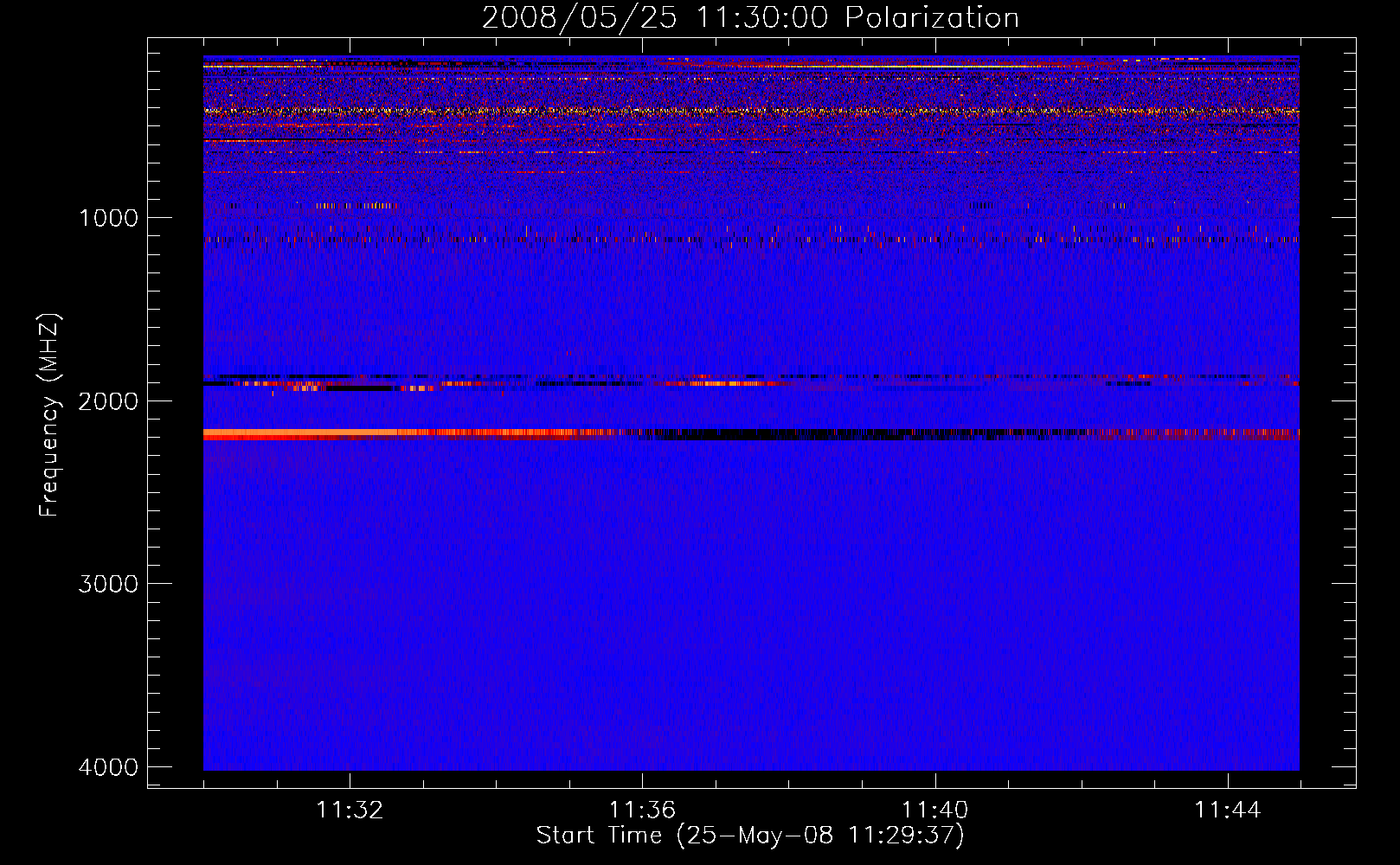The width and height of the screenshot is (1400, 865).
Task: Click the plot title "2008/05/25 11:30:00 Polarization"
Action: click(x=750, y=17)
